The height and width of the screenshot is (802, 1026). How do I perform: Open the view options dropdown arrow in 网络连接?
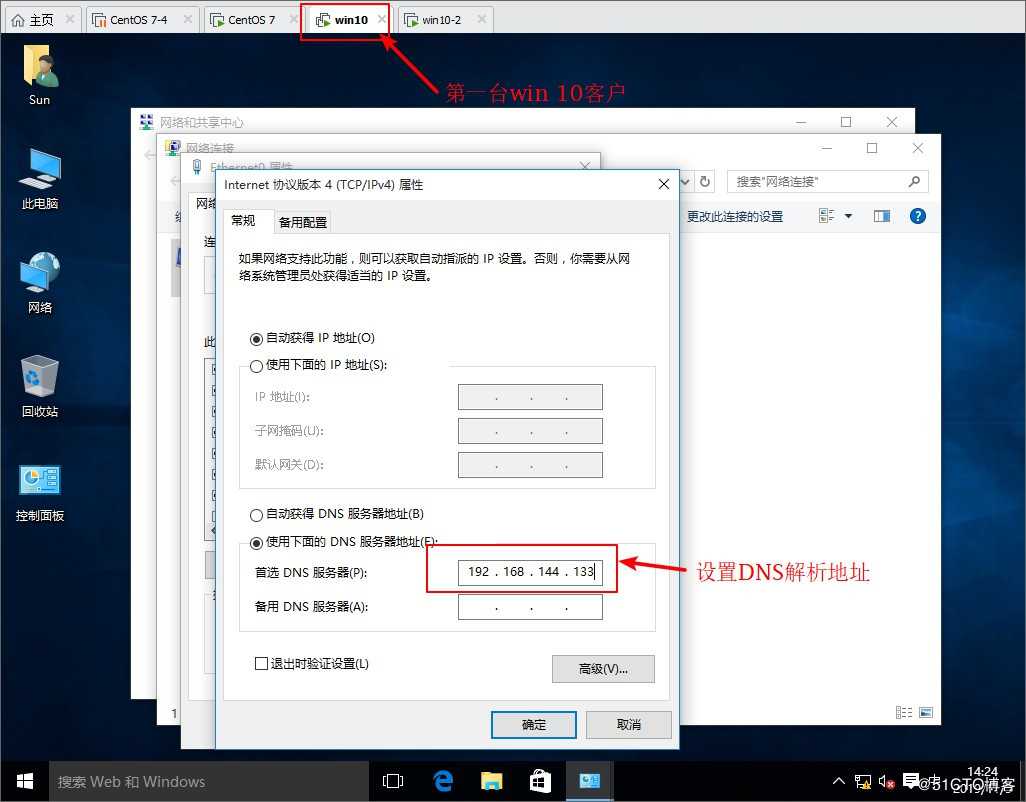[849, 217]
